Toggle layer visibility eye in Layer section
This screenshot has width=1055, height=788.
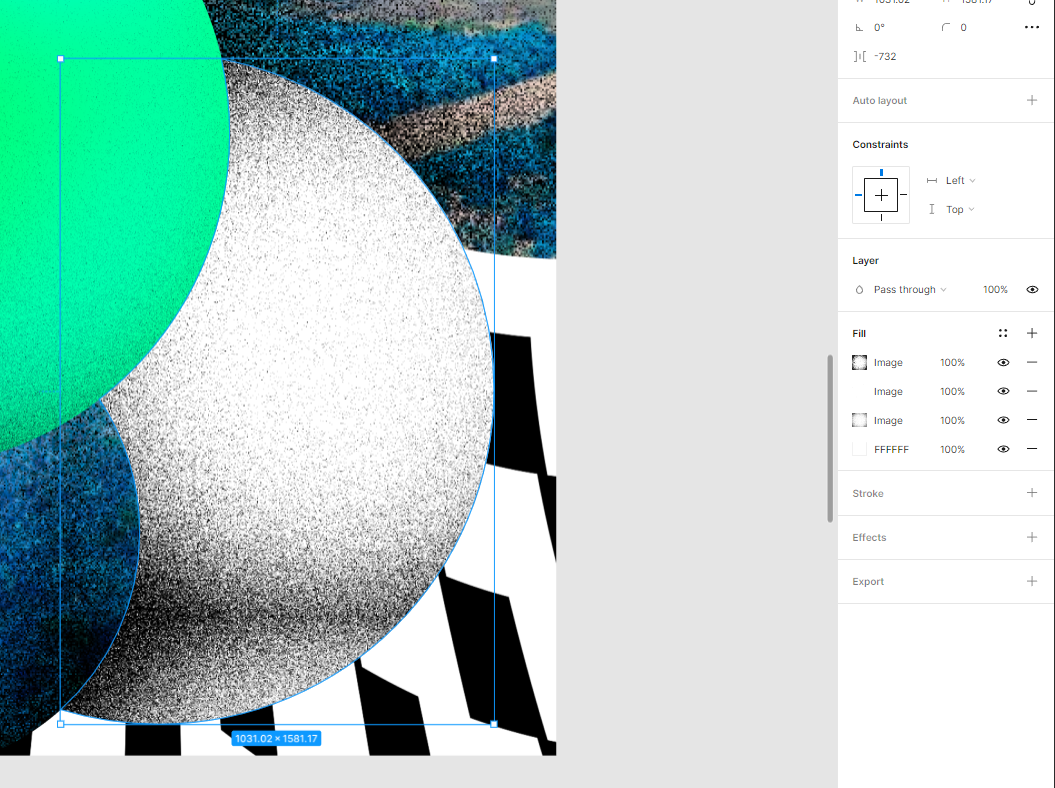coord(1032,289)
